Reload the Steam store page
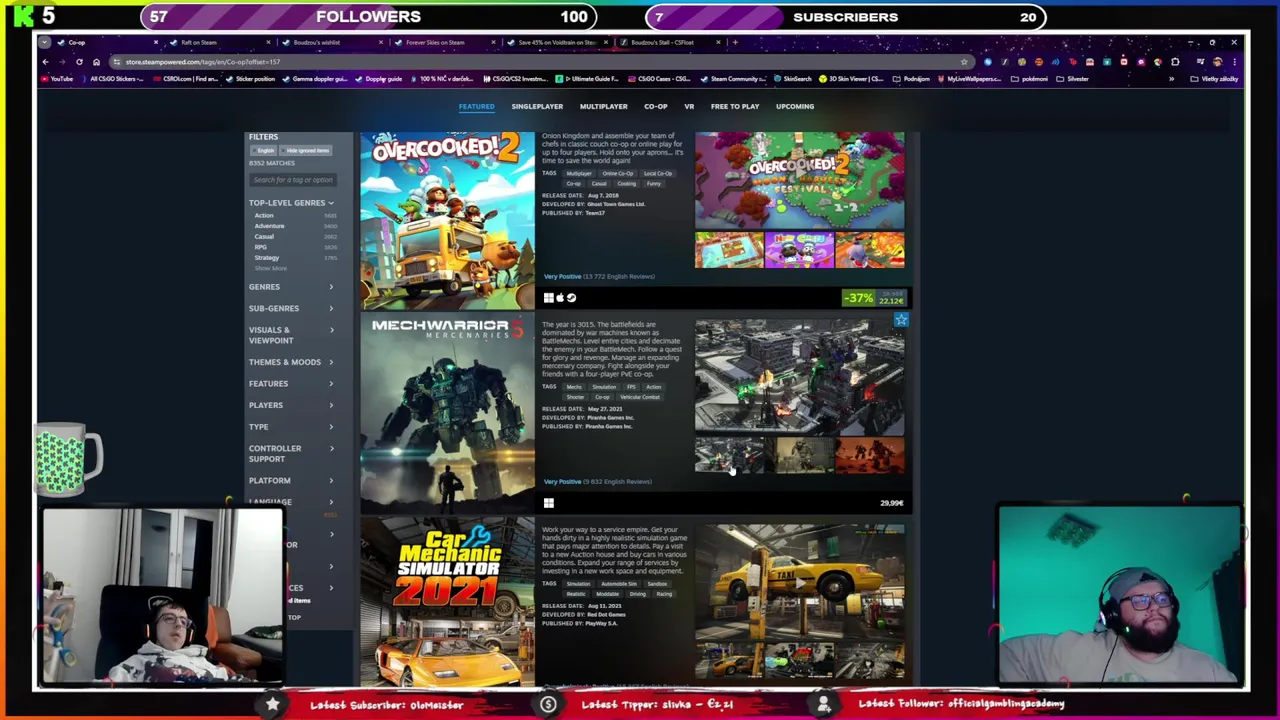The height and width of the screenshot is (720, 1280). (x=79, y=62)
